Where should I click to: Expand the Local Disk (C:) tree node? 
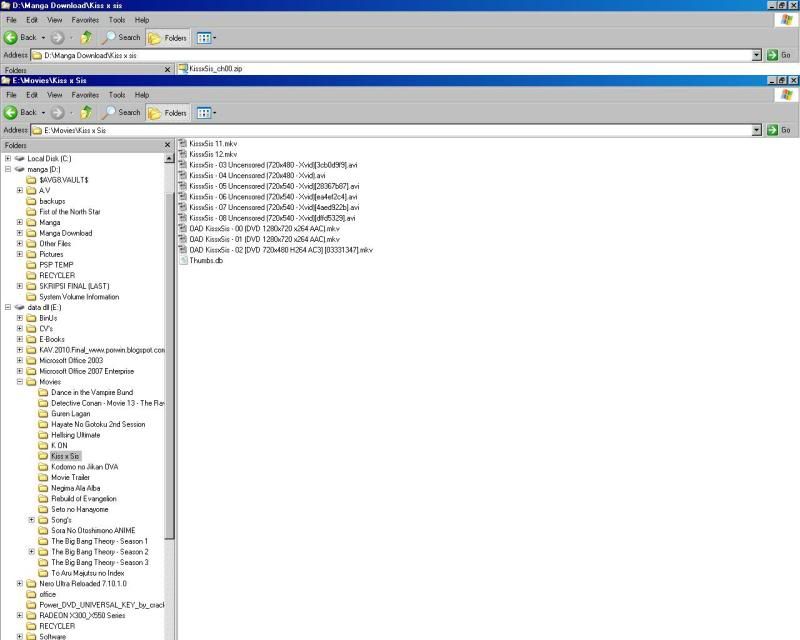[x=8, y=158]
